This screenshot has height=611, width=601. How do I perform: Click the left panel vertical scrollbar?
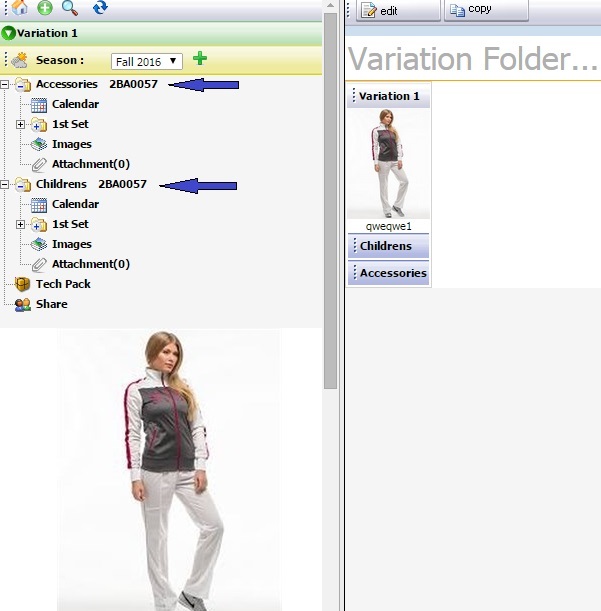coord(331,201)
